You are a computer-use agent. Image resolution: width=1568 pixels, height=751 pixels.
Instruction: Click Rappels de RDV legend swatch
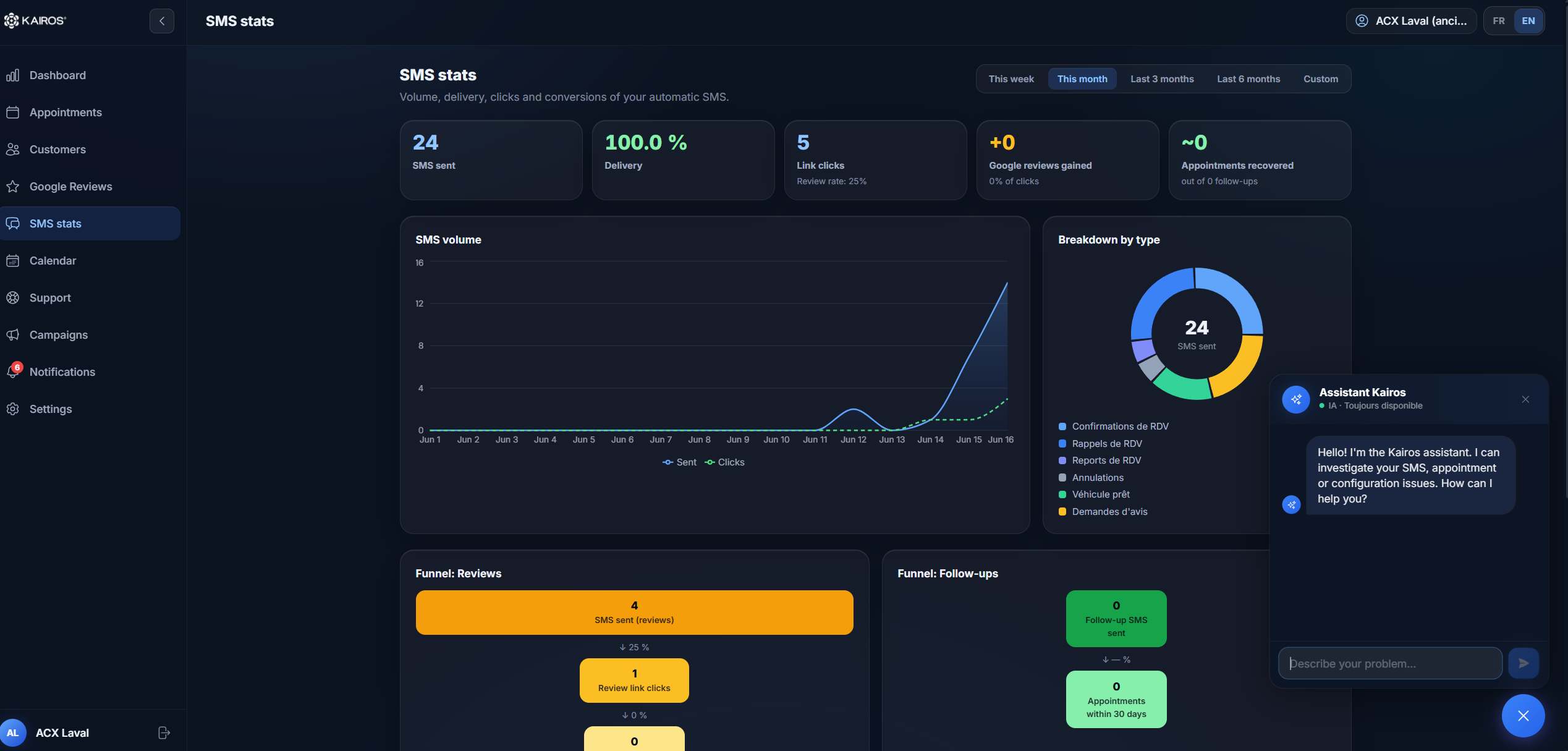1062,444
